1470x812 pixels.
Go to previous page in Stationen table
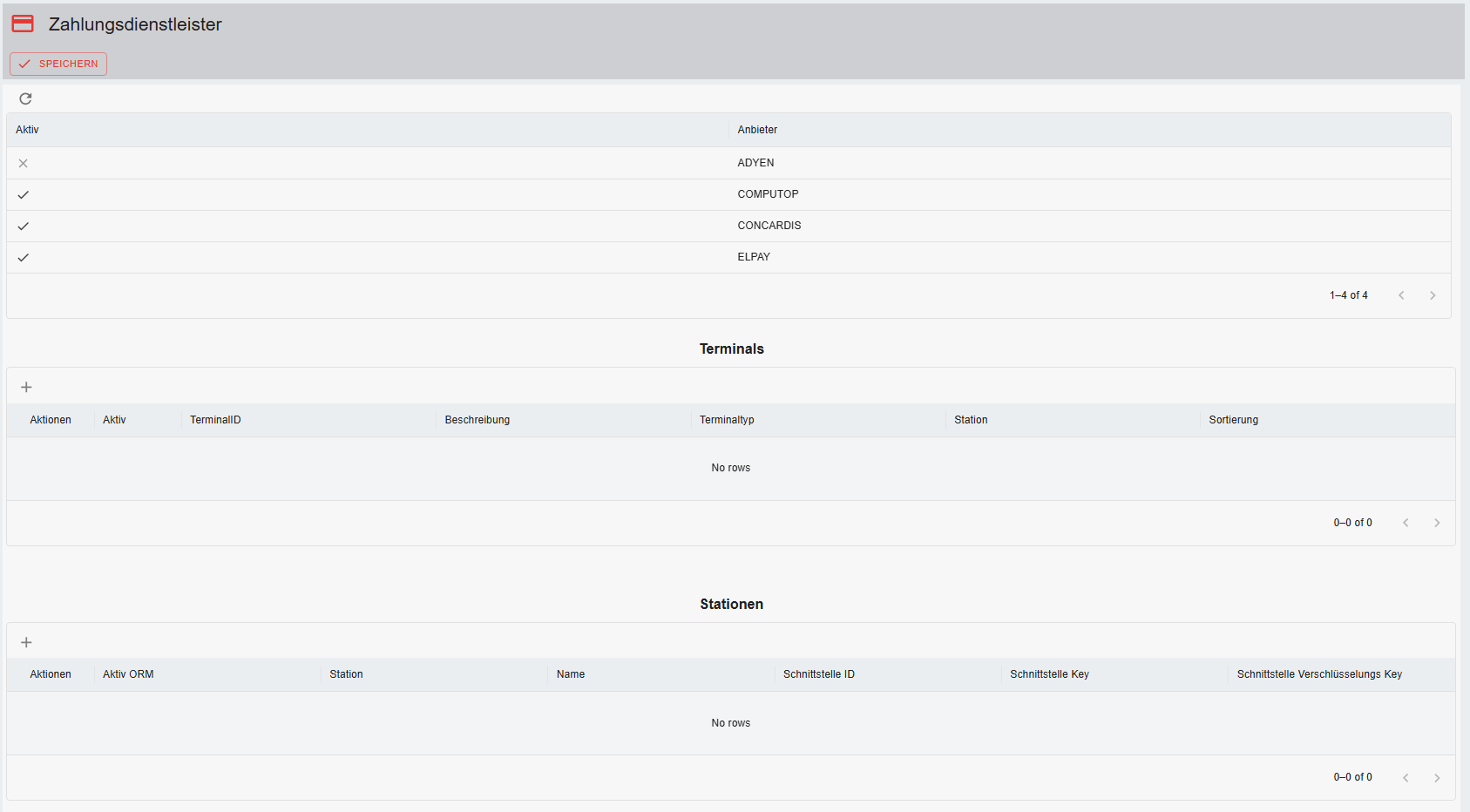point(1406,777)
